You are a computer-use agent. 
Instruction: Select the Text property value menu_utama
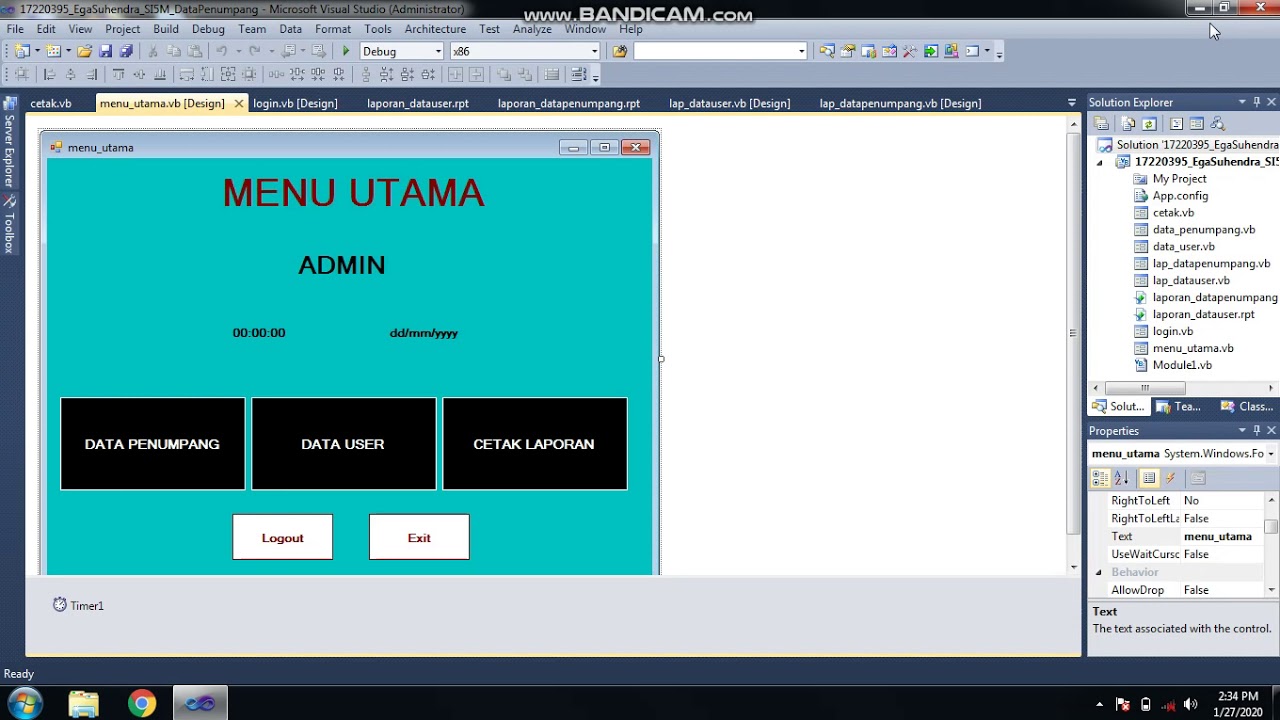point(1220,536)
